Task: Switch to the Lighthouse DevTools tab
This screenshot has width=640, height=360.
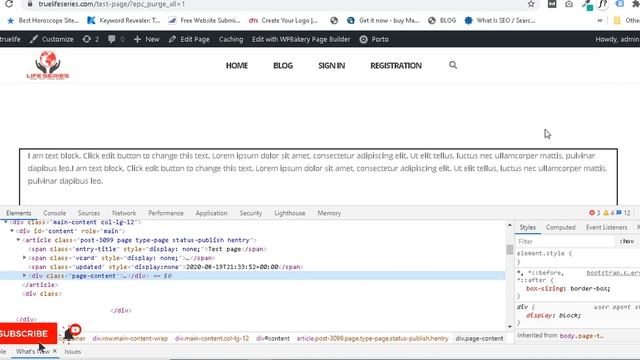Action: (290, 213)
